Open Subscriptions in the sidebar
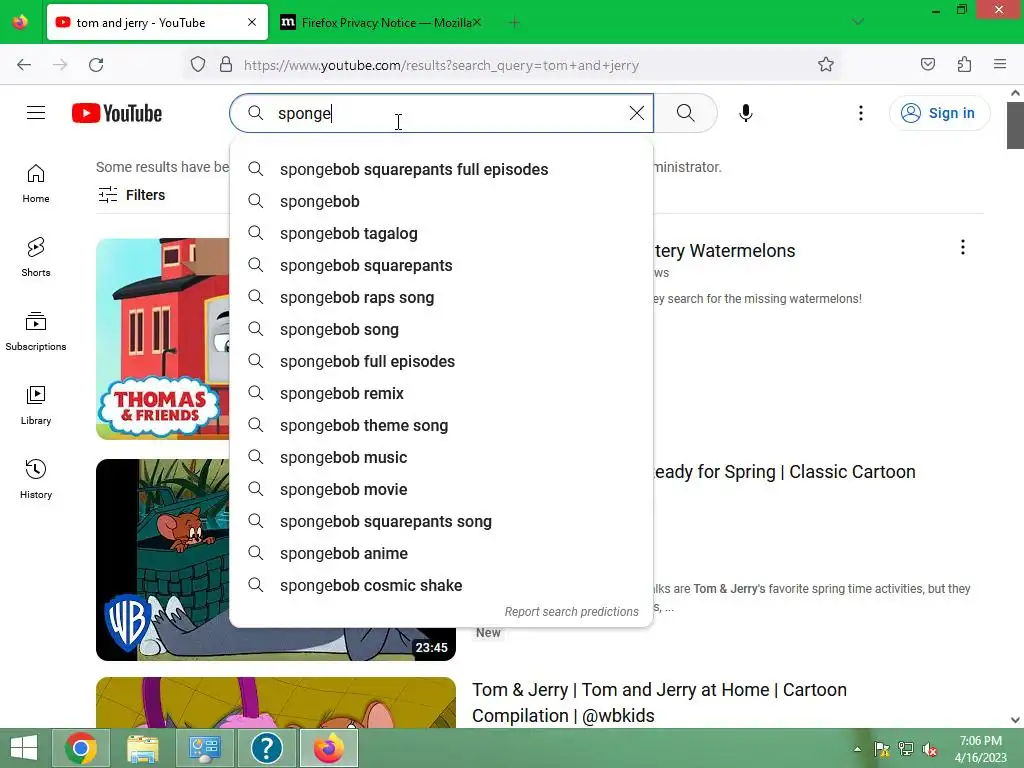The width and height of the screenshot is (1024, 768). click(36, 331)
